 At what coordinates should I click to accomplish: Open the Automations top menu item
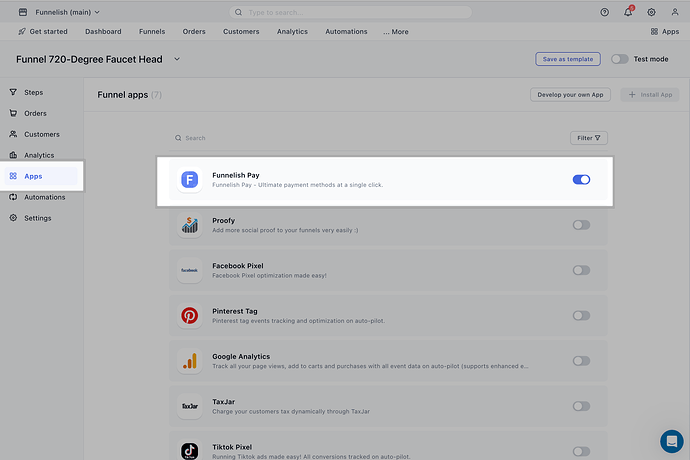tap(346, 32)
